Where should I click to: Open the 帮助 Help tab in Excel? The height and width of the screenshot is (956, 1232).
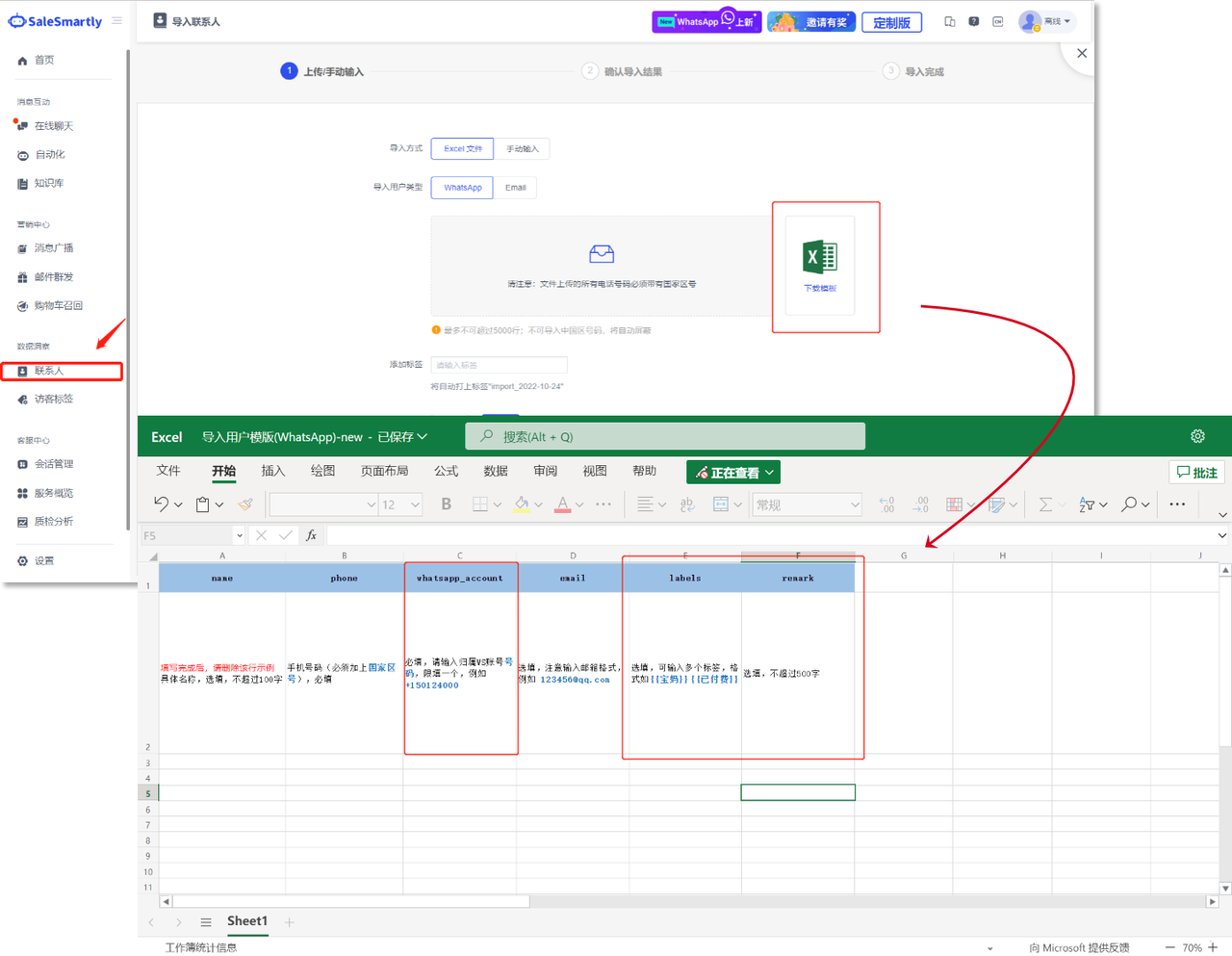[x=644, y=472]
